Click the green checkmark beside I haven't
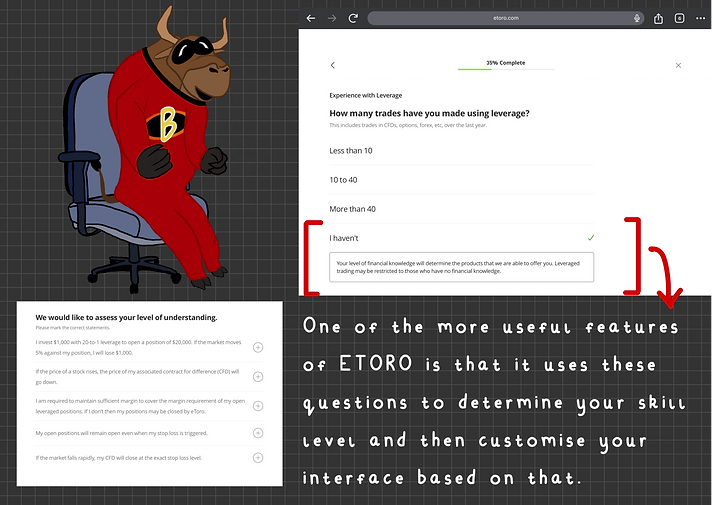 591,237
